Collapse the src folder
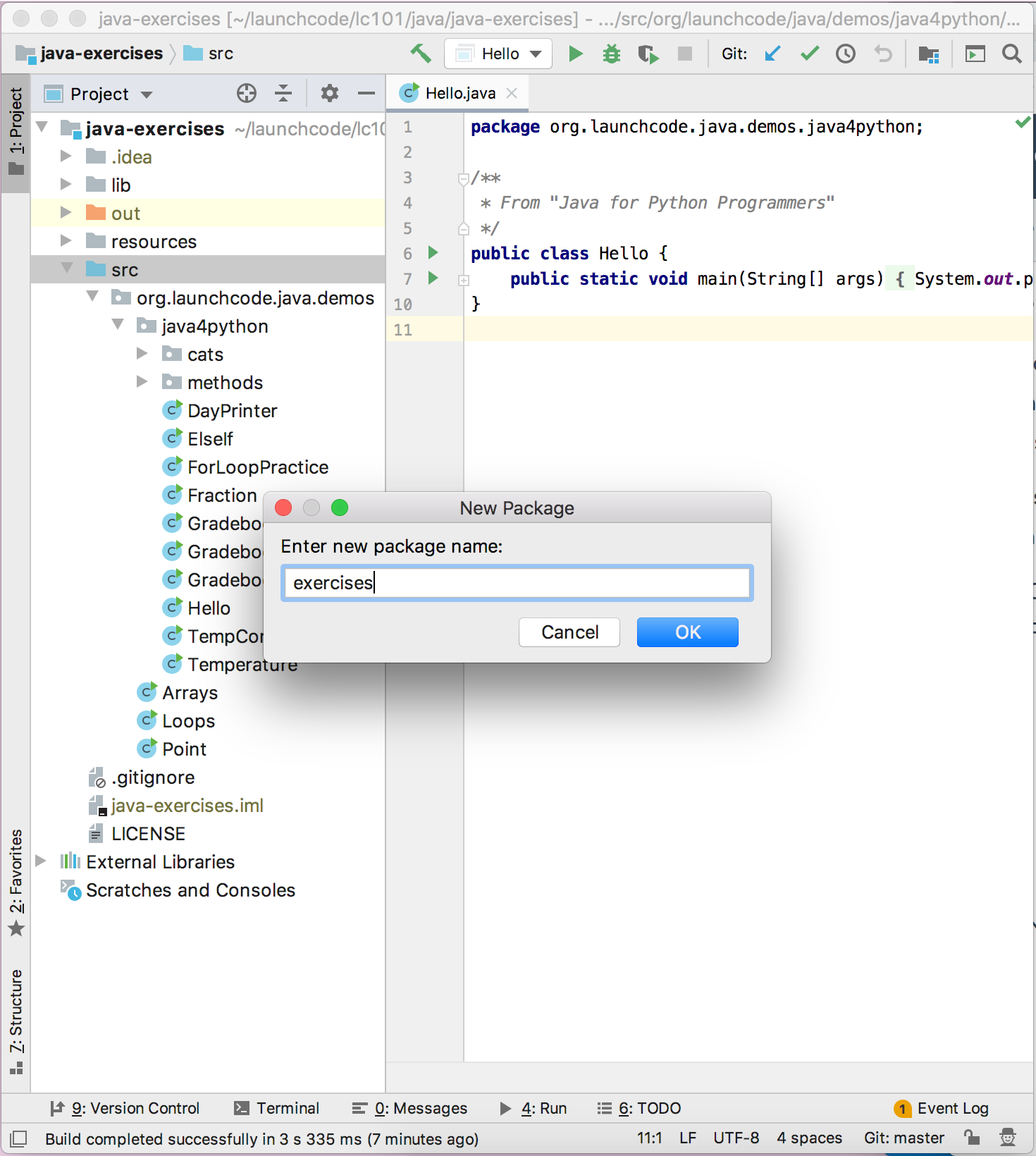1036x1156 pixels. click(67, 269)
